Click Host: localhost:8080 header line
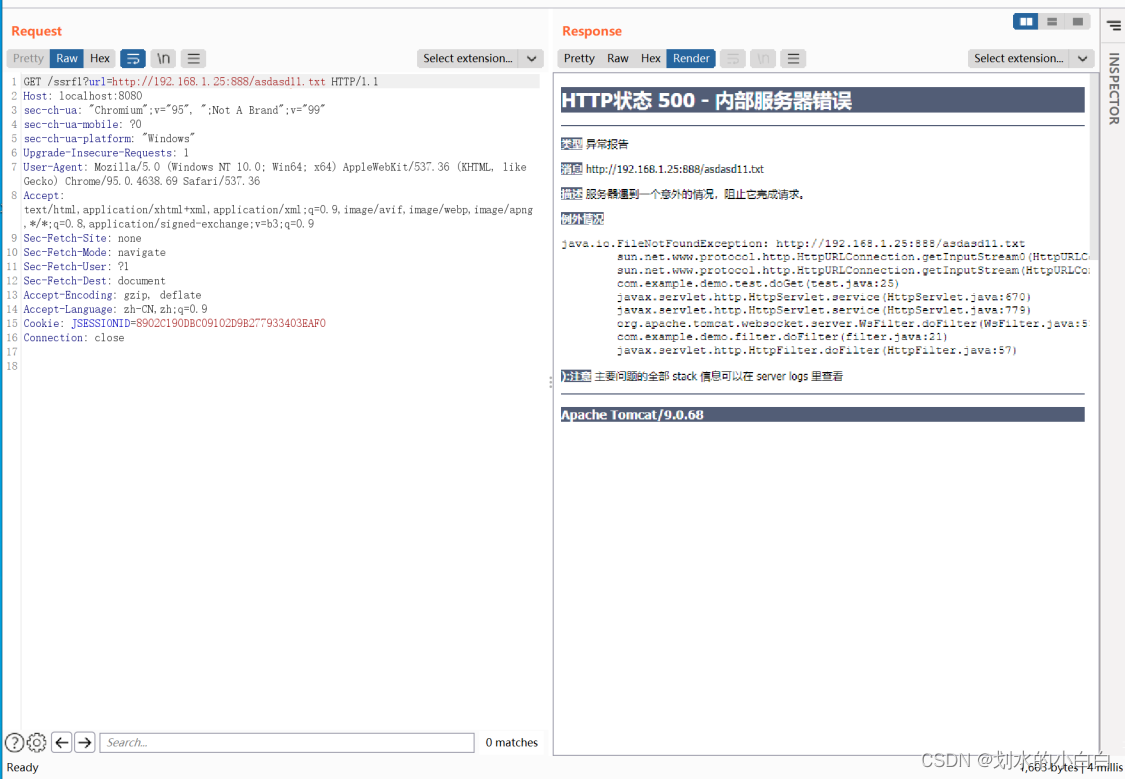 pyautogui.click(x=83, y=96)
